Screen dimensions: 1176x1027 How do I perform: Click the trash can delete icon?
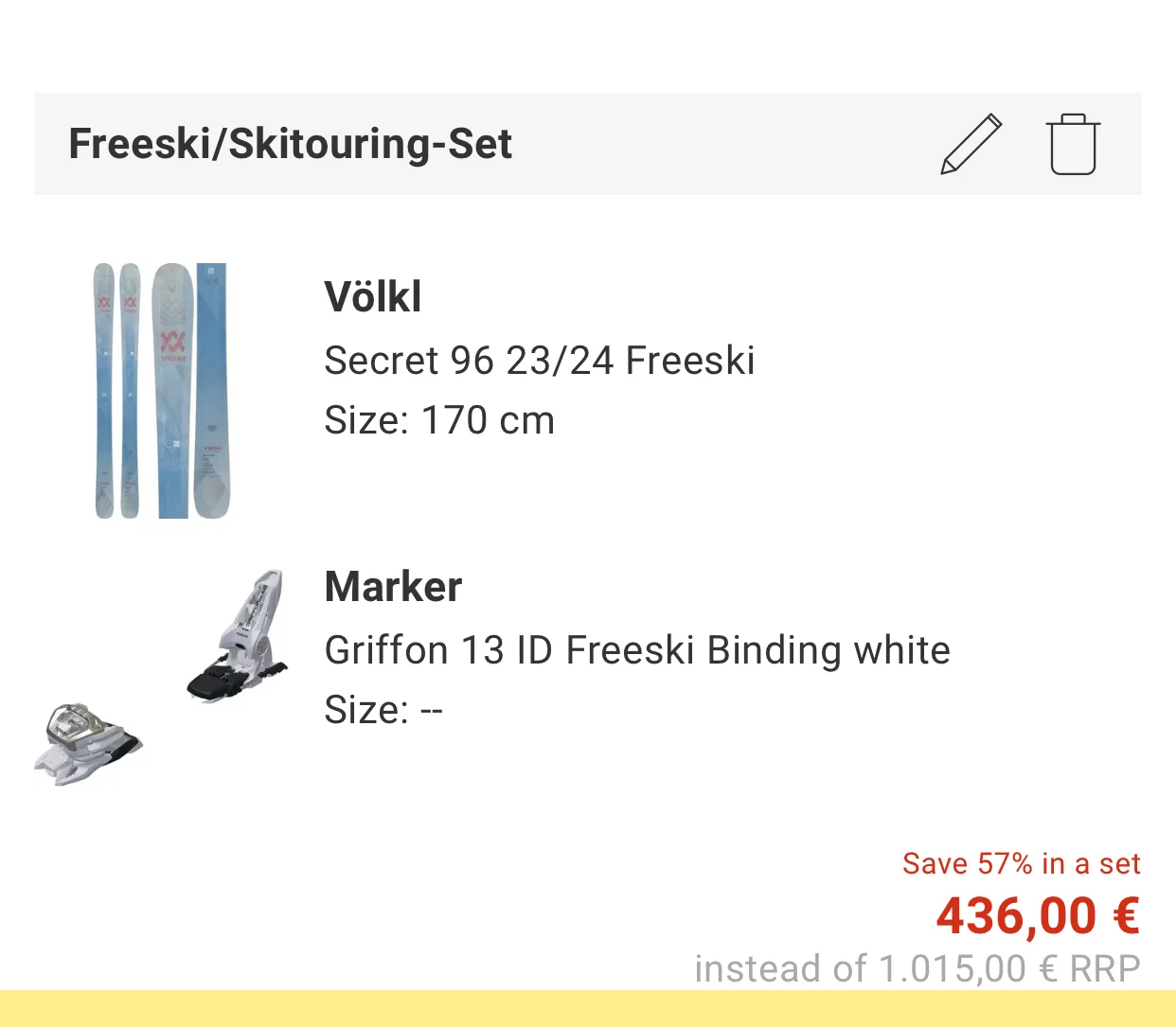click(x=1073, y=145)
